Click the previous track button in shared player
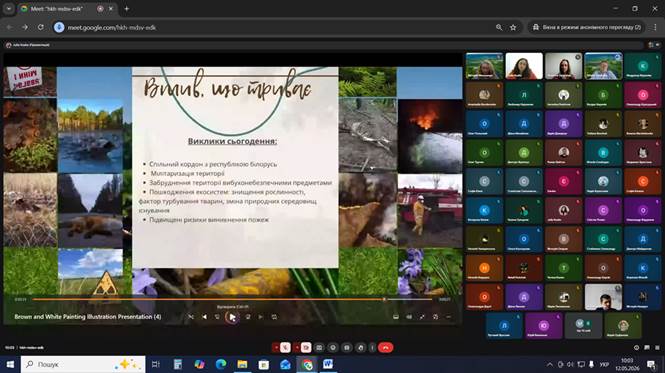Image resolution: width=665 pixels, height=373 pixels. (x=204, y=317)
